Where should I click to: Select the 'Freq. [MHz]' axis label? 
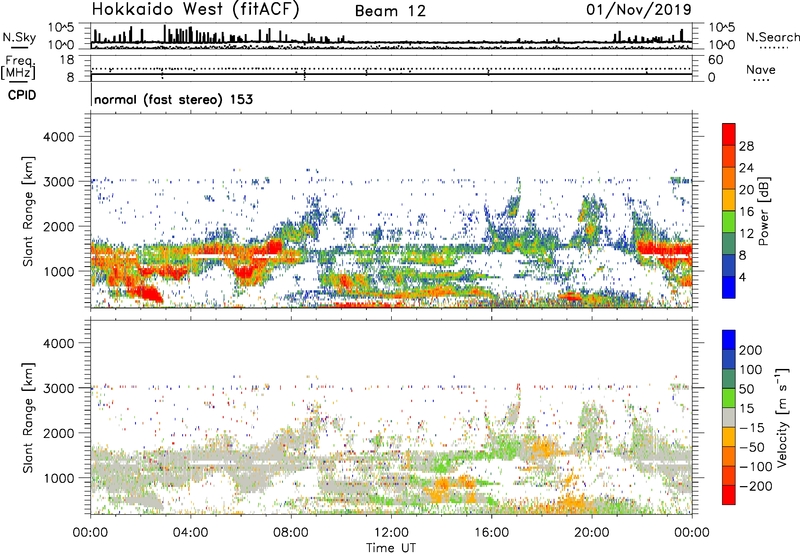(x=19, y=68)
